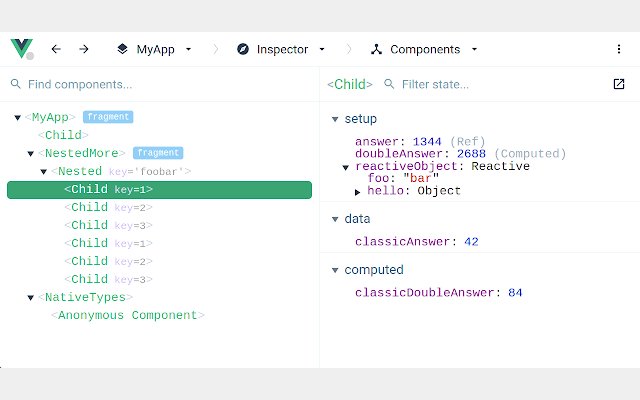Click the MyApp layers icon
Image resolution: width=640 pixels, height=400 pixels.
[x=122, y=49]
